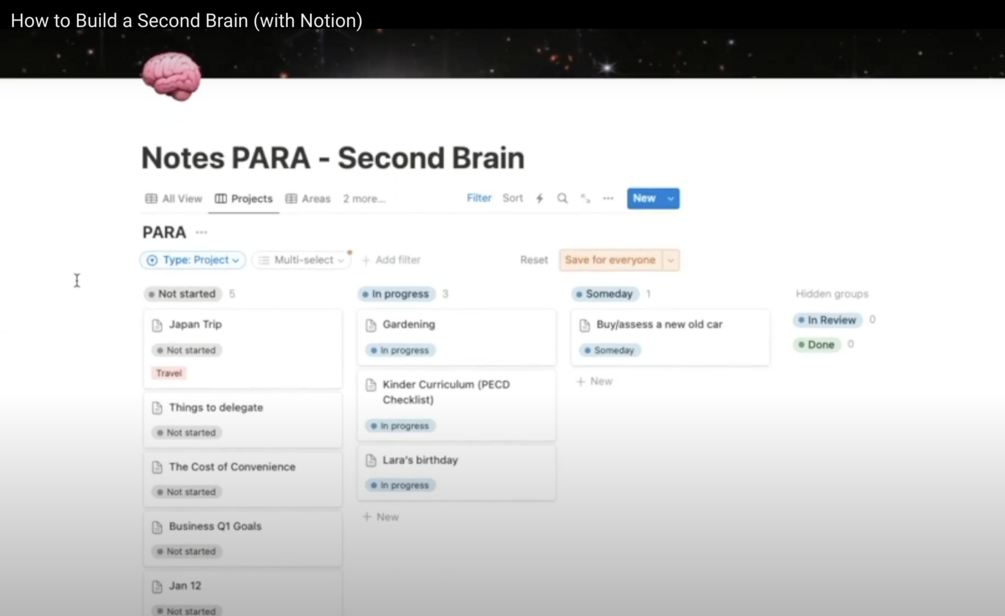The width and height of the screenshot is (1005, 616).
Task: Show the In Review hidden group
Action: 827,320
